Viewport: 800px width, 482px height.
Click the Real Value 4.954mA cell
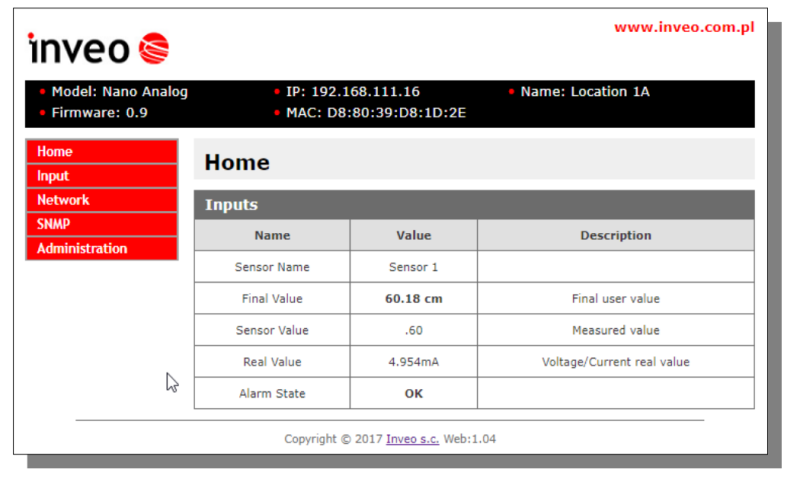[x=413, y=362]
